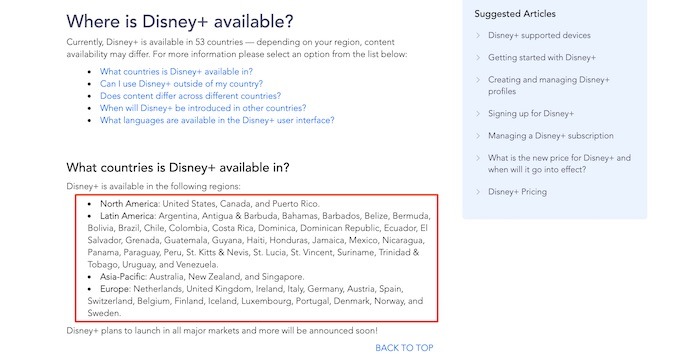The height and width of the screenshot is (361, 700).
Task: Click chevron beside 'Creating and managing Disney+ profiles'
Action: pos(478,80)
